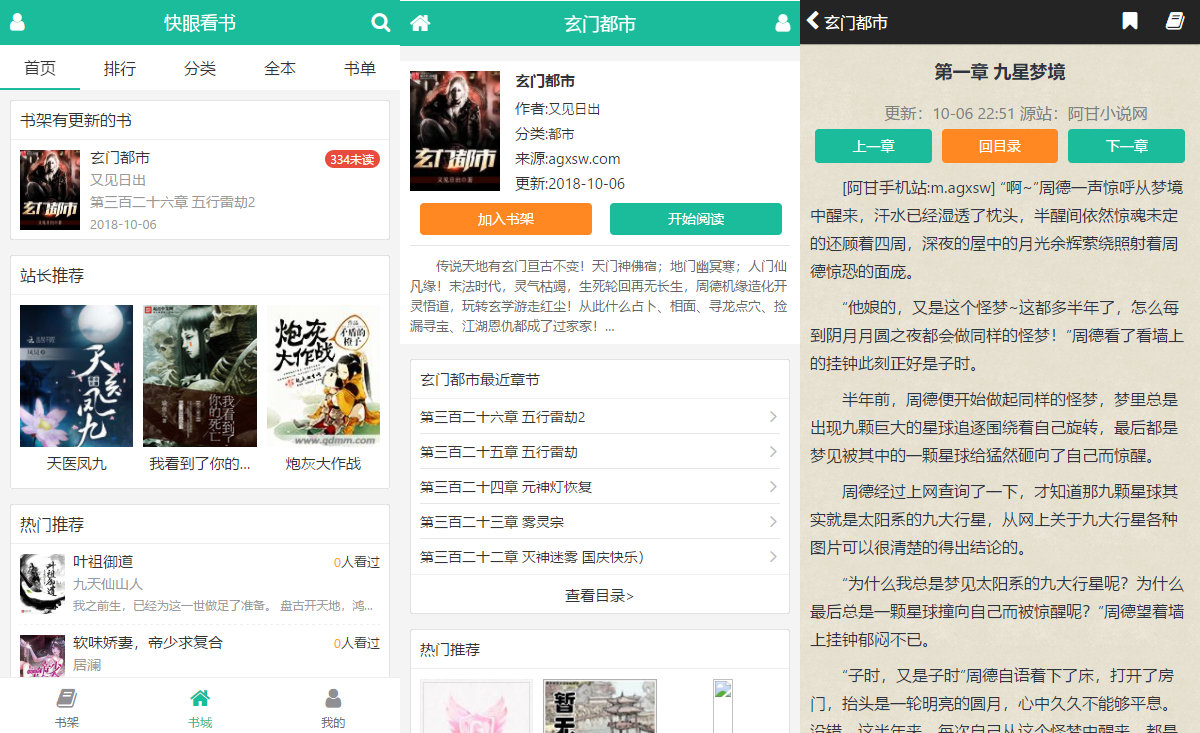Return to catalog with 回目录
The height and width of the screenshot is (733, 1200).
1000,146
